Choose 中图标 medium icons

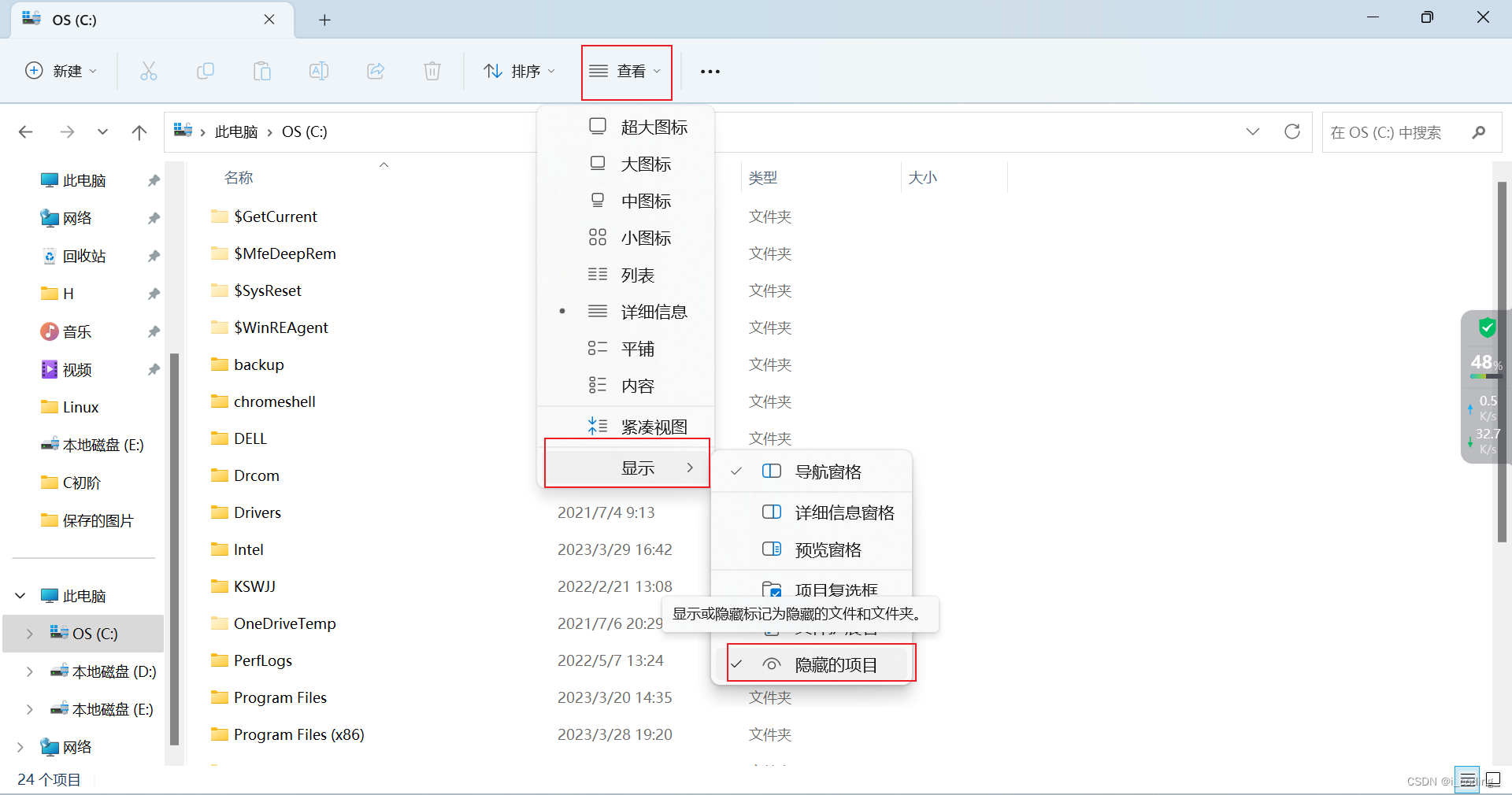point(626,201)
